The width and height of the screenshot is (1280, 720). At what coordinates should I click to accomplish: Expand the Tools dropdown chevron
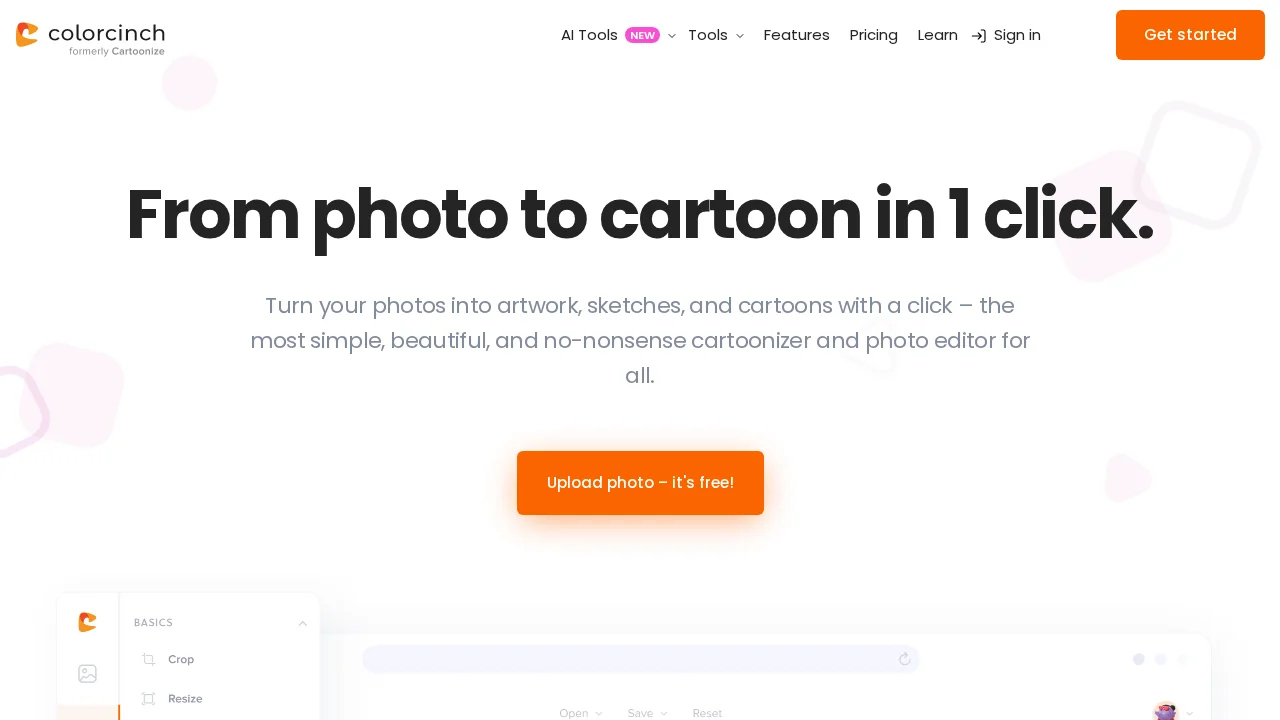740,36
